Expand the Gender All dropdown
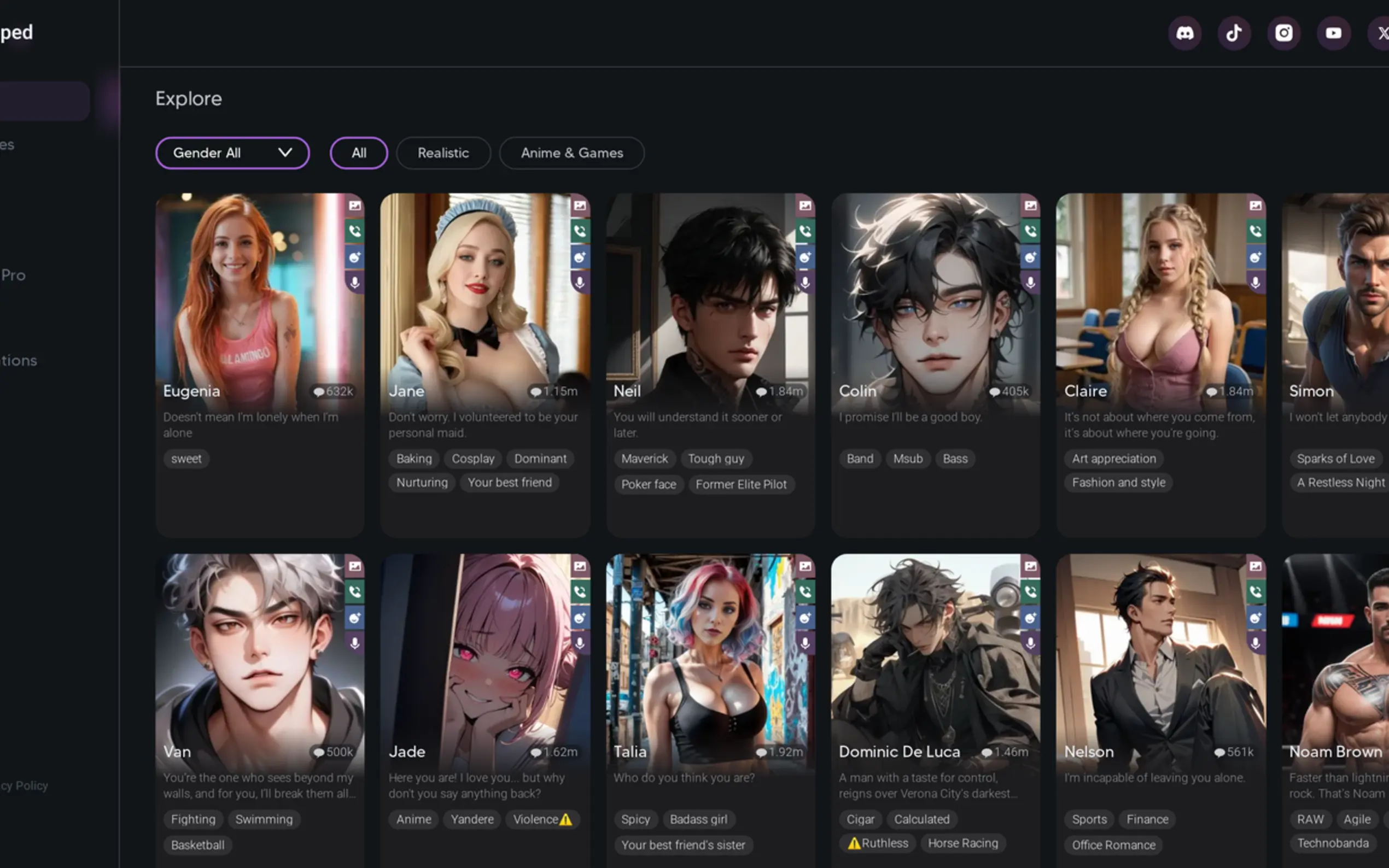1389x868 pixels. [x=232, y=153]
